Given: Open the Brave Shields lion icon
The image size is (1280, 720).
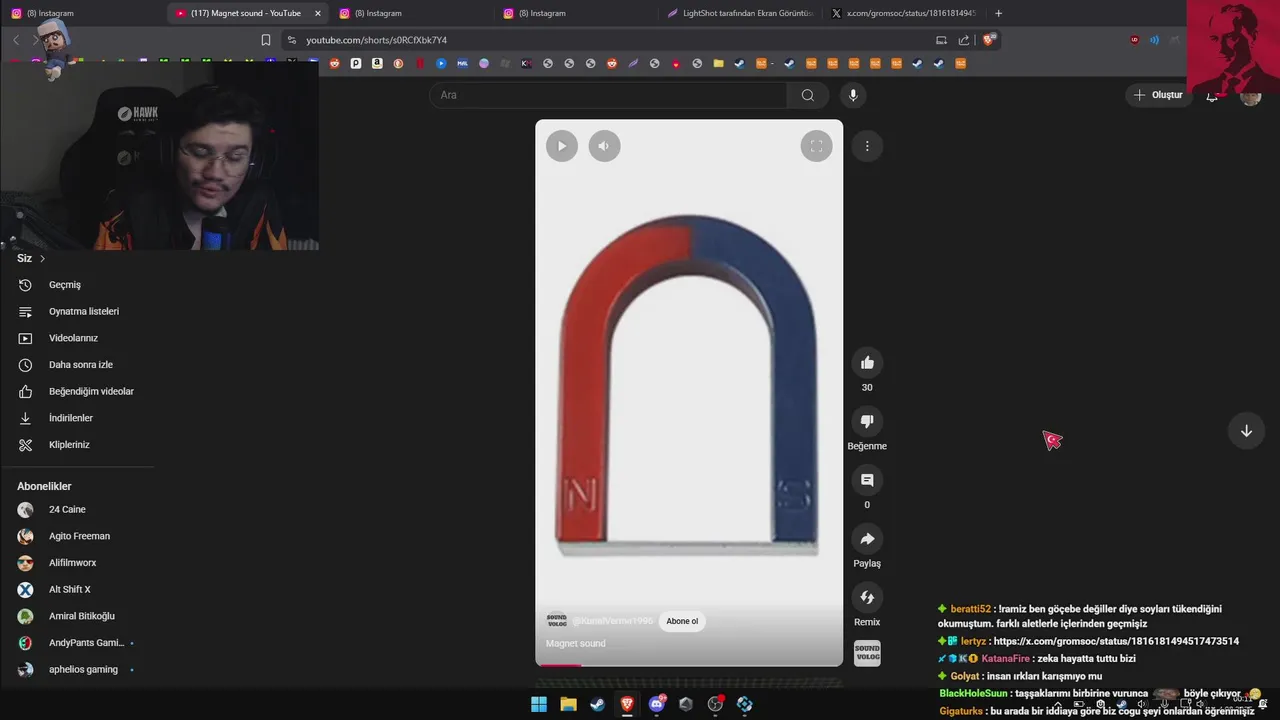Looking at the screenshot, I should pyautogui.click(x=989, y=40).
